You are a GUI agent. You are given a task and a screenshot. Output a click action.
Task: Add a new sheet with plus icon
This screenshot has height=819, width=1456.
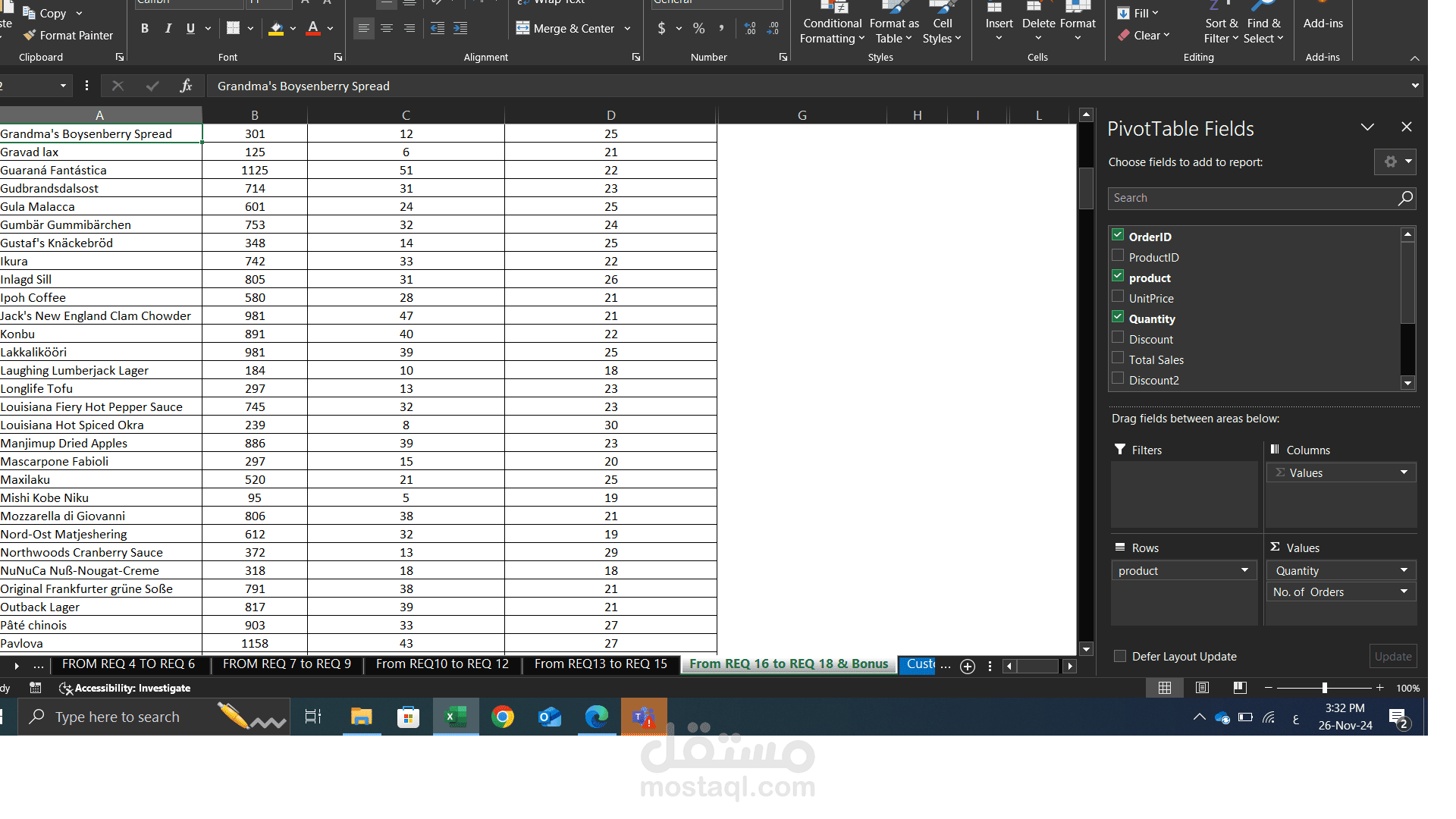tap(968, 666)
